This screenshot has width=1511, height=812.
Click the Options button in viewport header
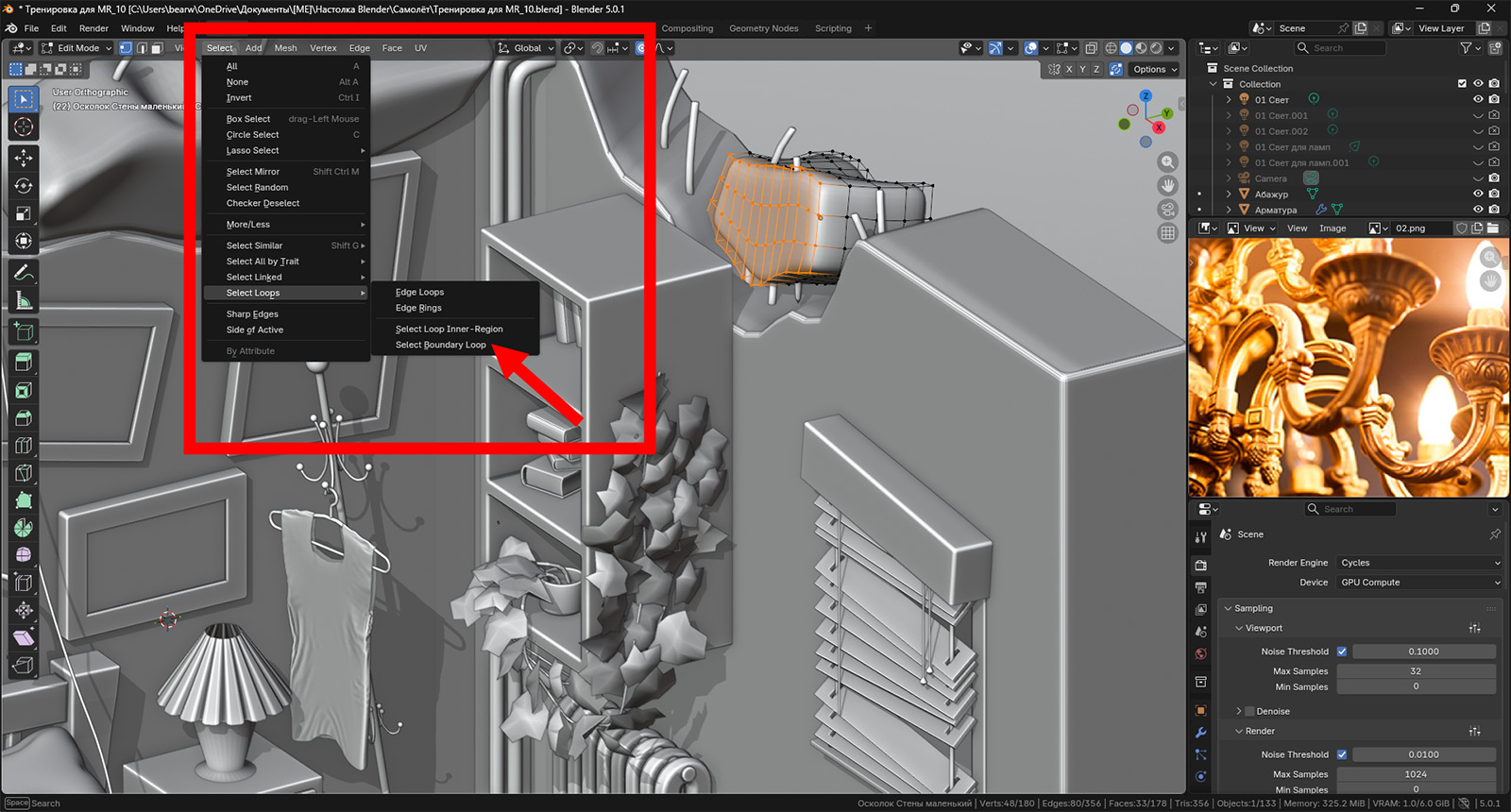coord(1155,69)
